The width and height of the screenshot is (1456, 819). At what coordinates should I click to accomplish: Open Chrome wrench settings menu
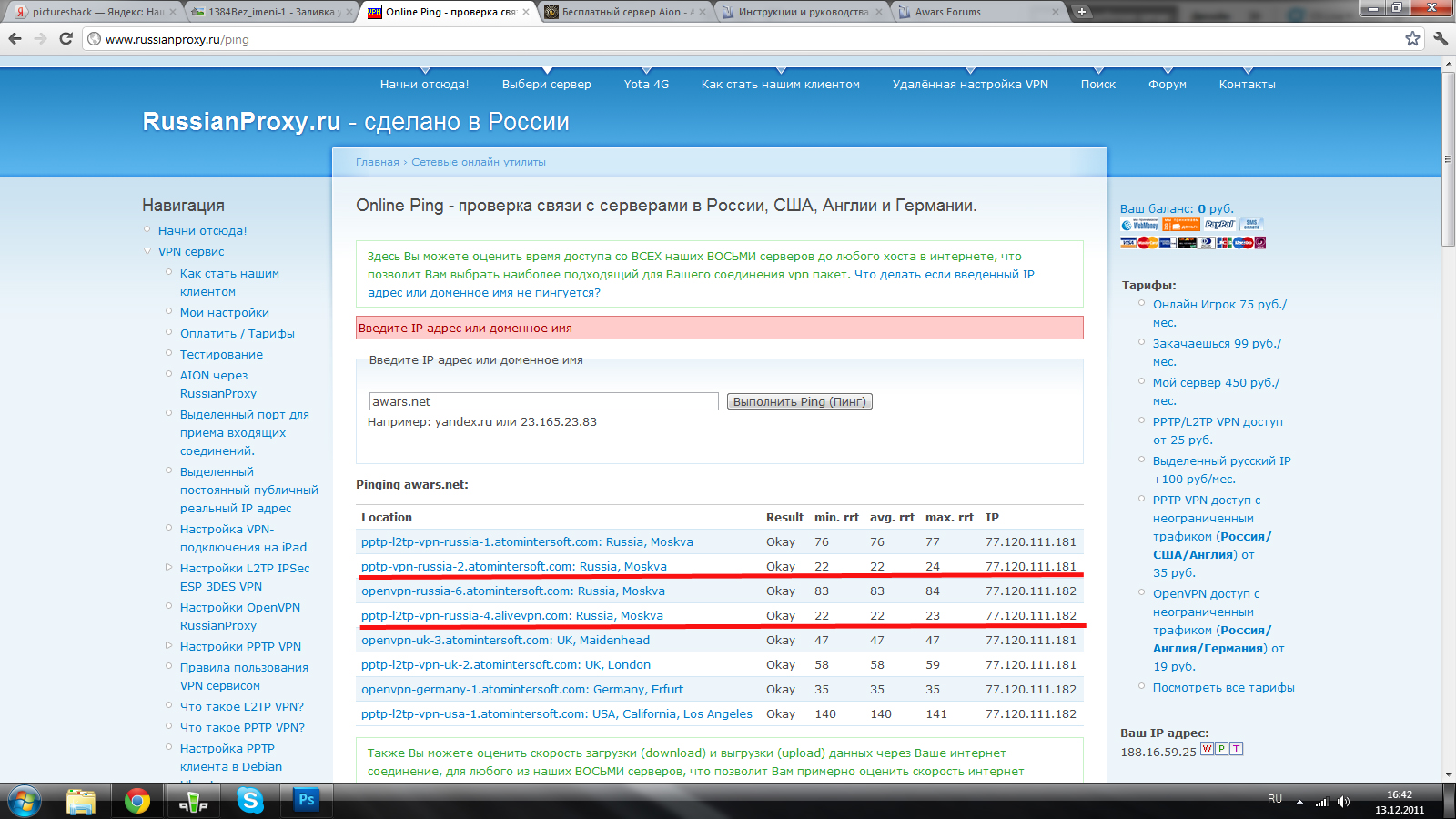(1441, 38)
